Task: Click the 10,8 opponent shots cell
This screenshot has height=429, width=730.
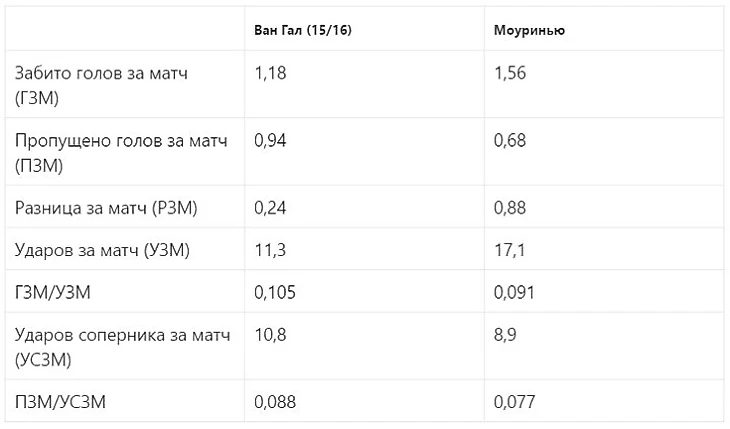Action: point(271,334)
